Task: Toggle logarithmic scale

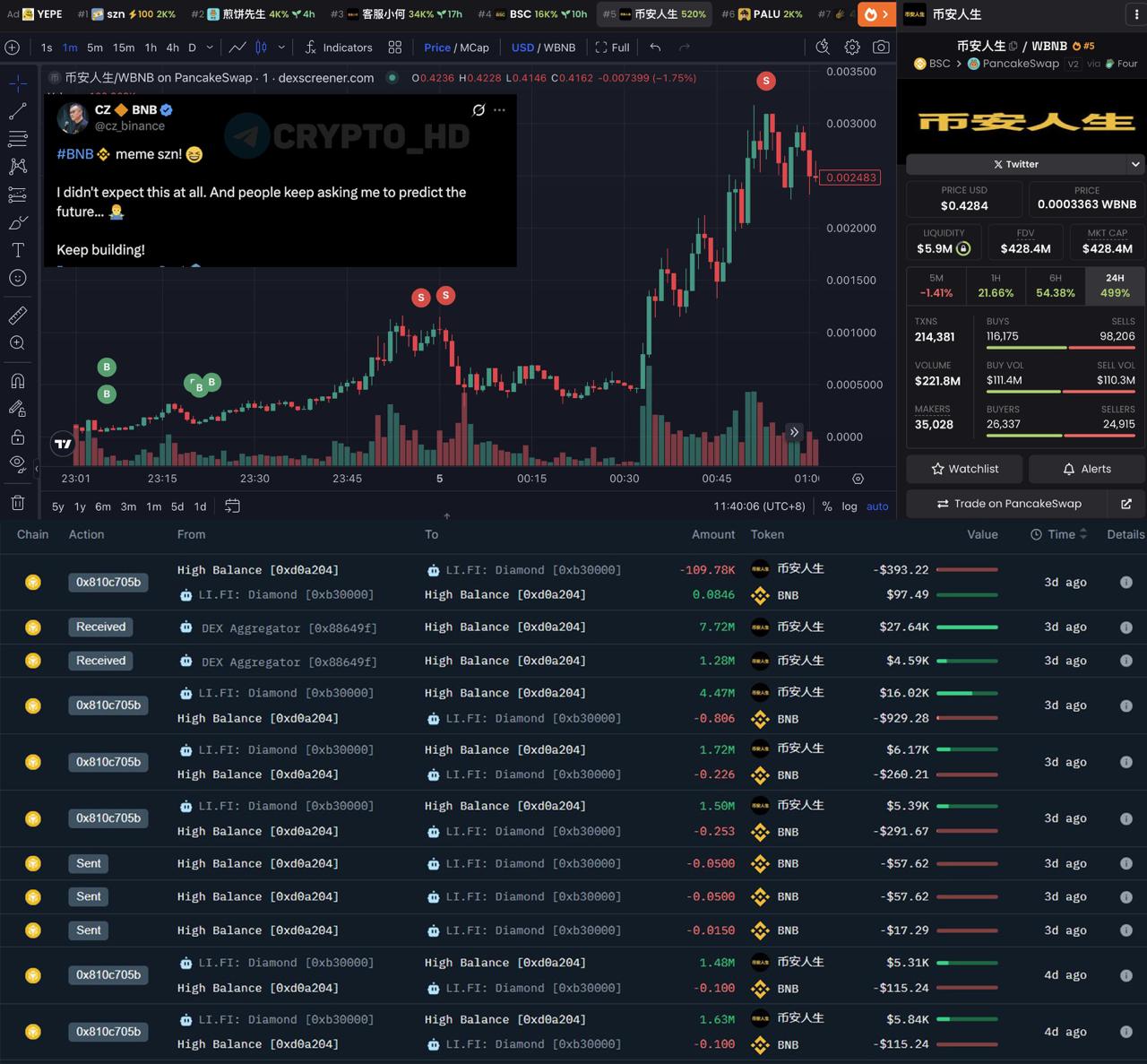Action: click(849, 506)
